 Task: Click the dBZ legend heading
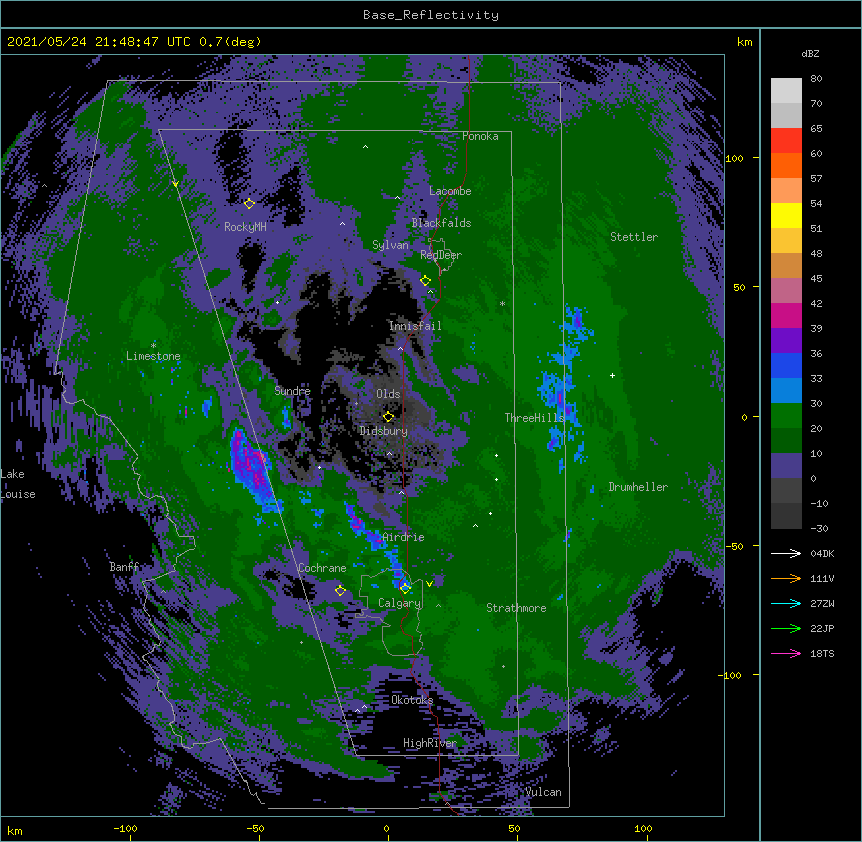click(x=810, y=54)
